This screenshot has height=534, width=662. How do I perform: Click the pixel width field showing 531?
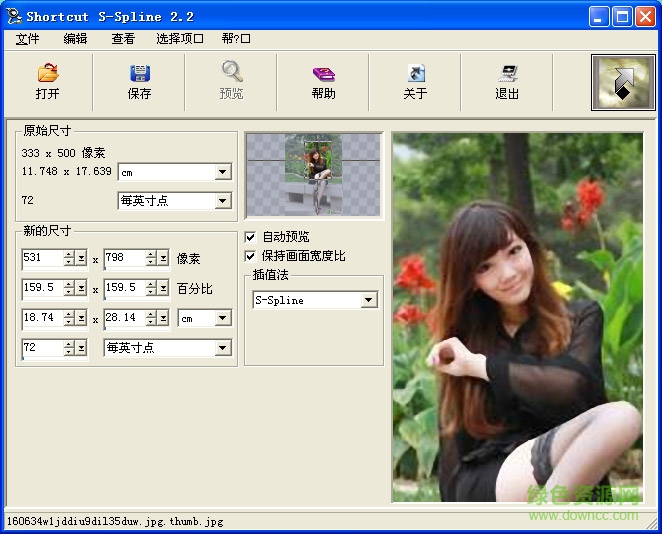point(42,258)
